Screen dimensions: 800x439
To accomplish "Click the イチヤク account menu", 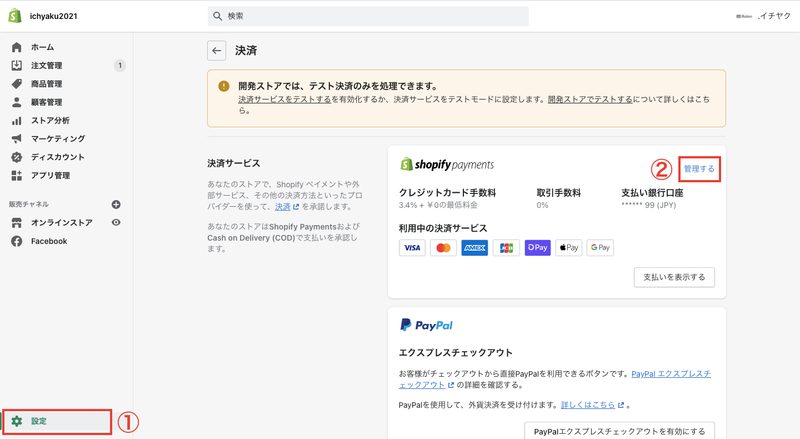I will click(763, 16).
